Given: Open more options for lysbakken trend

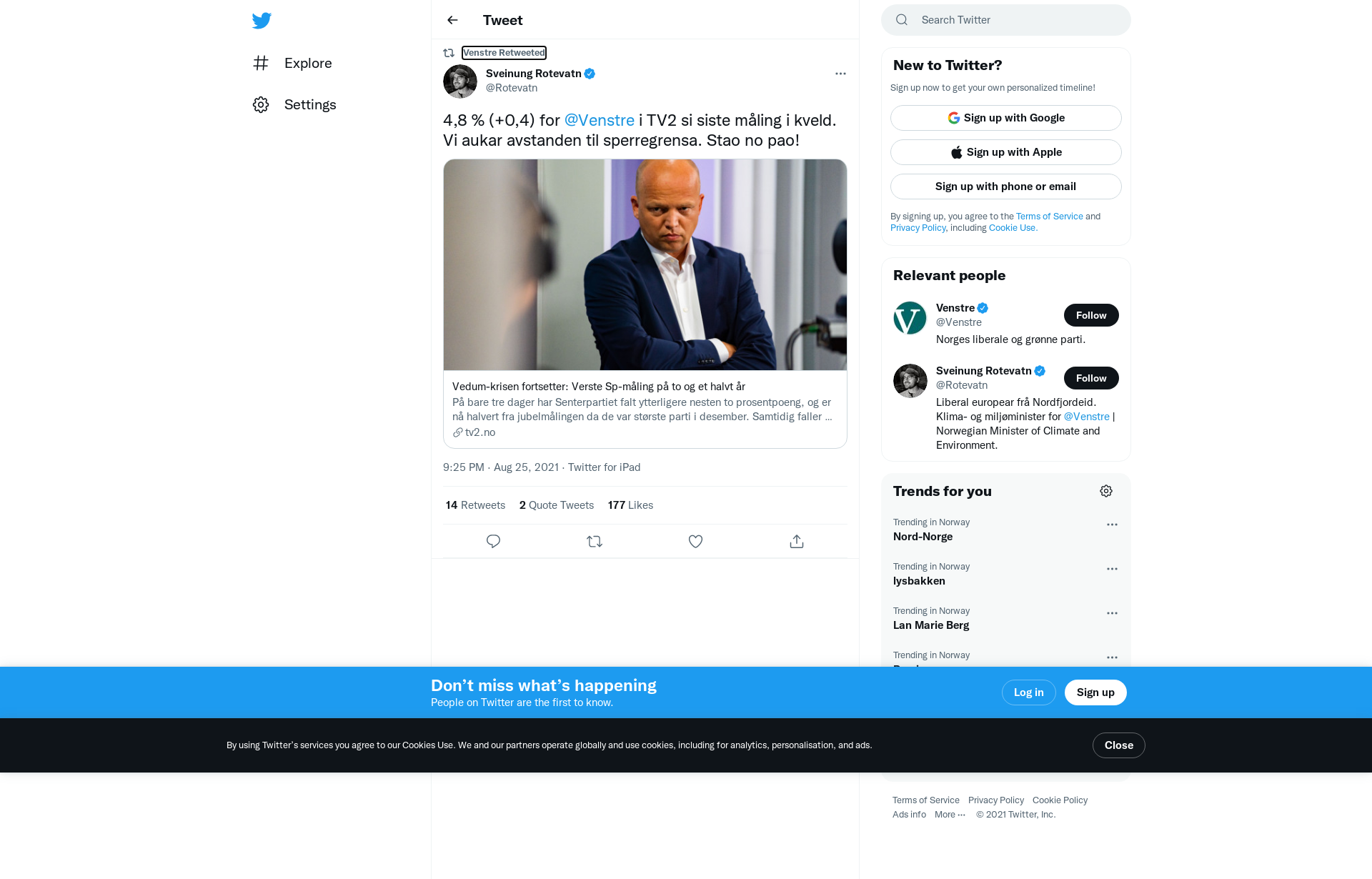Looking at the screenshot, I should 1112,569.
